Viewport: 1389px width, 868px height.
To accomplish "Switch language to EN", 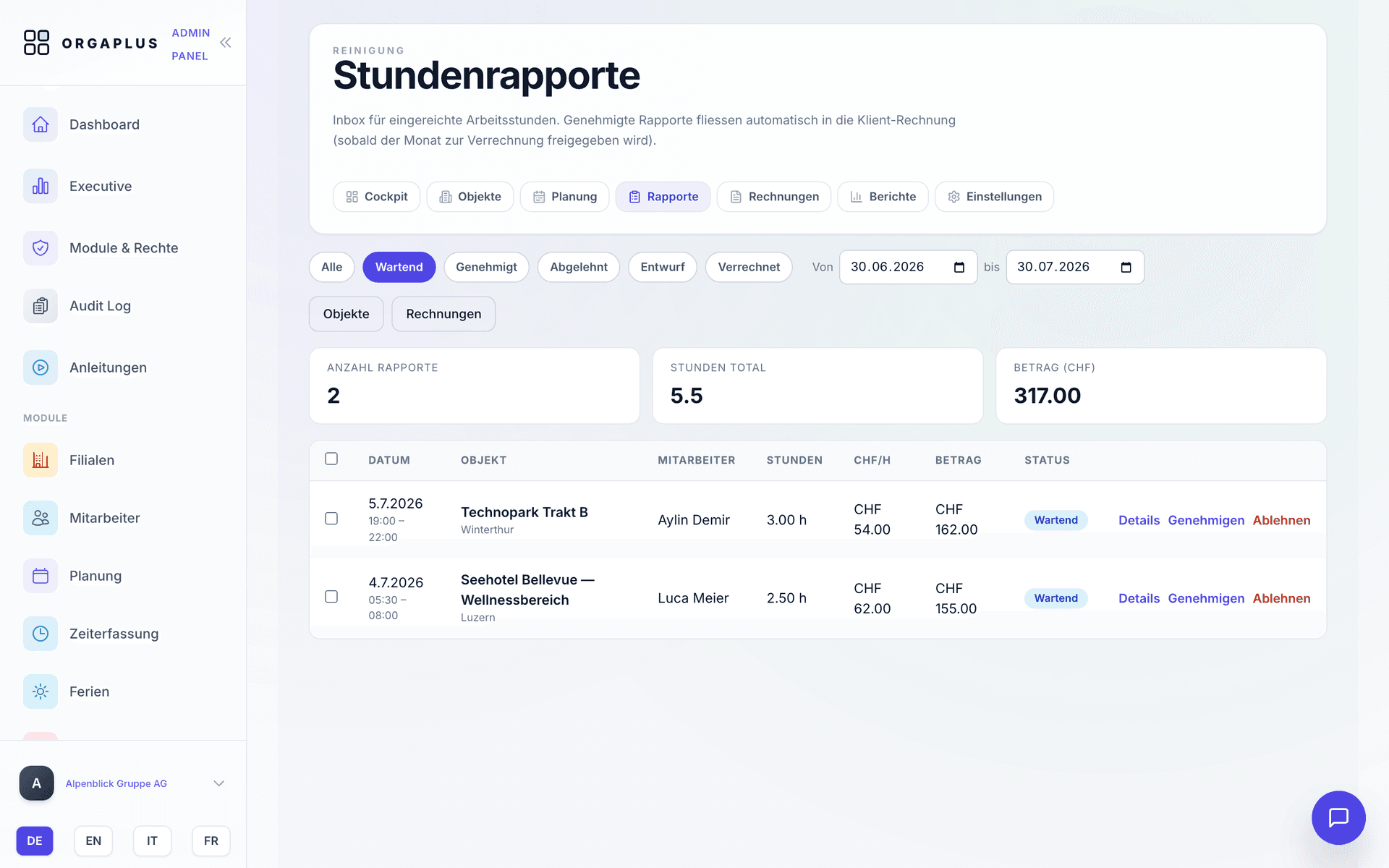I will (x=93, y=841).
